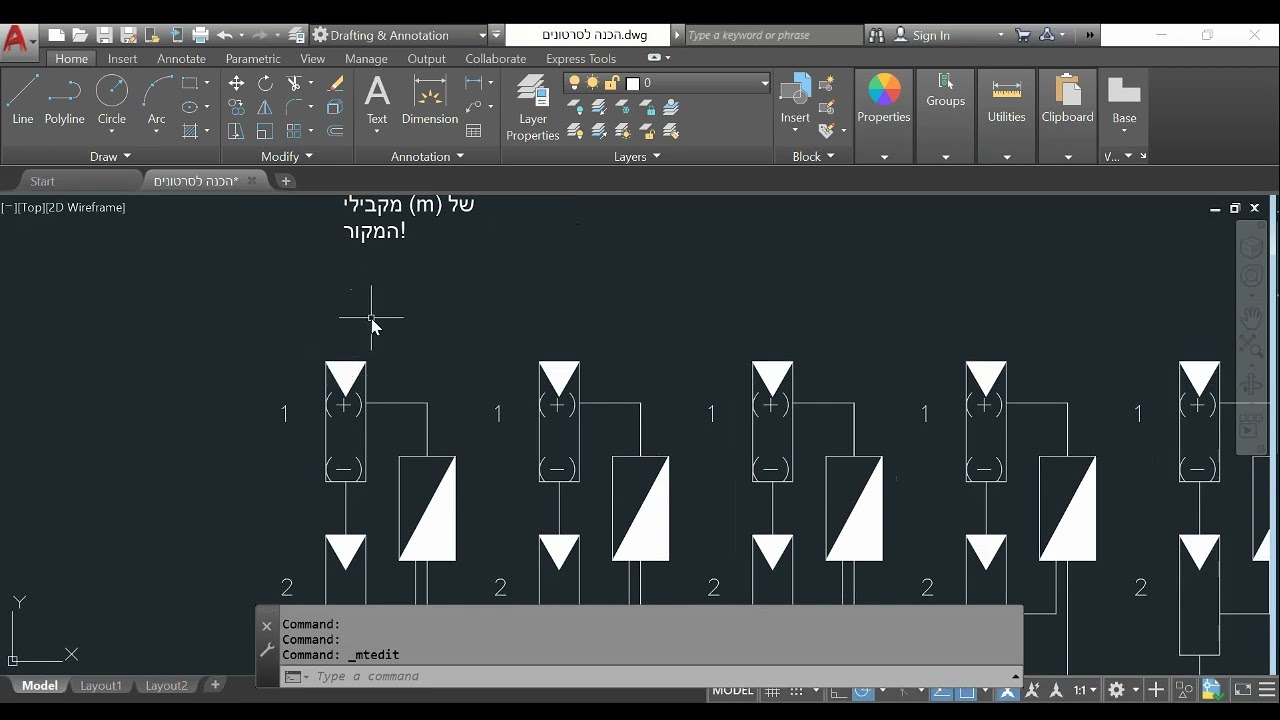Screen dimensions: 1280x720
Task: Choose the Trim scissors tool
Action: (x=294, y=83)
